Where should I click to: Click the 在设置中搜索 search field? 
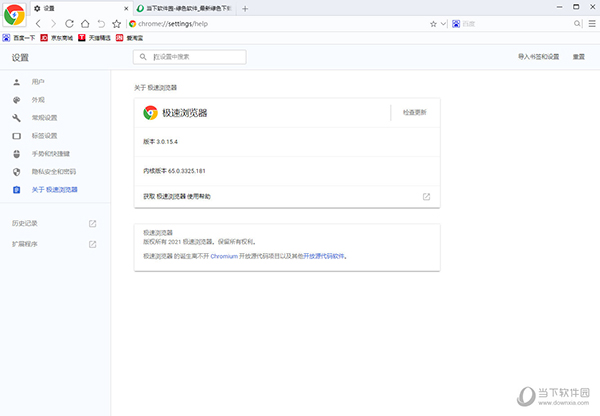pyautogui.click(x=190, y=57)
